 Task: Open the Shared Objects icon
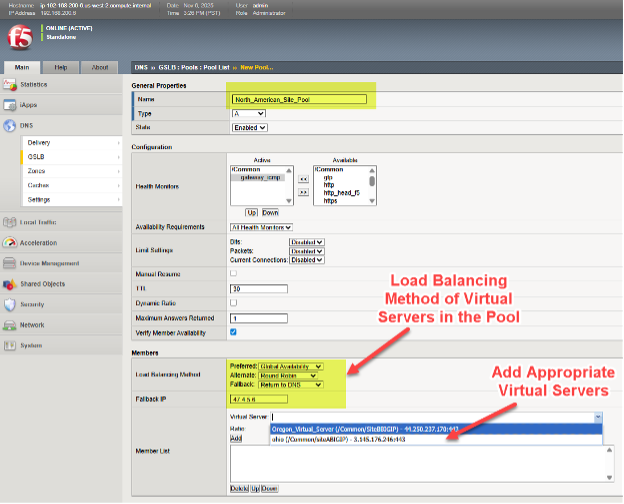tap(10, 283)
